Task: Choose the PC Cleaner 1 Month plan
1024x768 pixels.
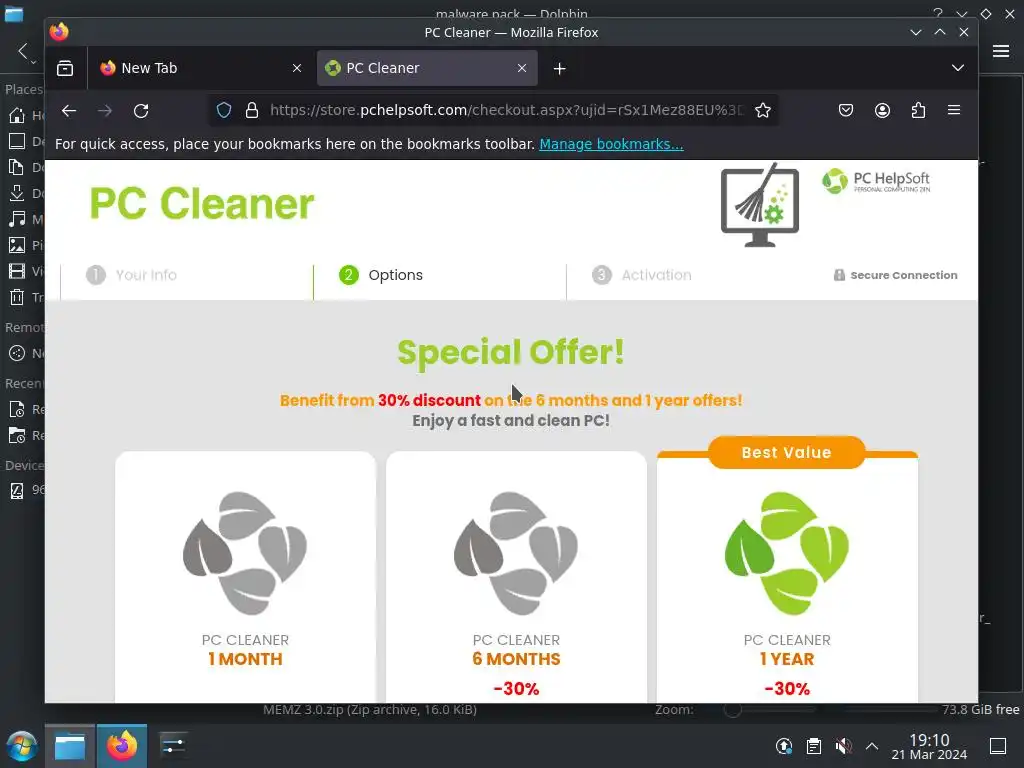Action: click(x=246, y=577)
